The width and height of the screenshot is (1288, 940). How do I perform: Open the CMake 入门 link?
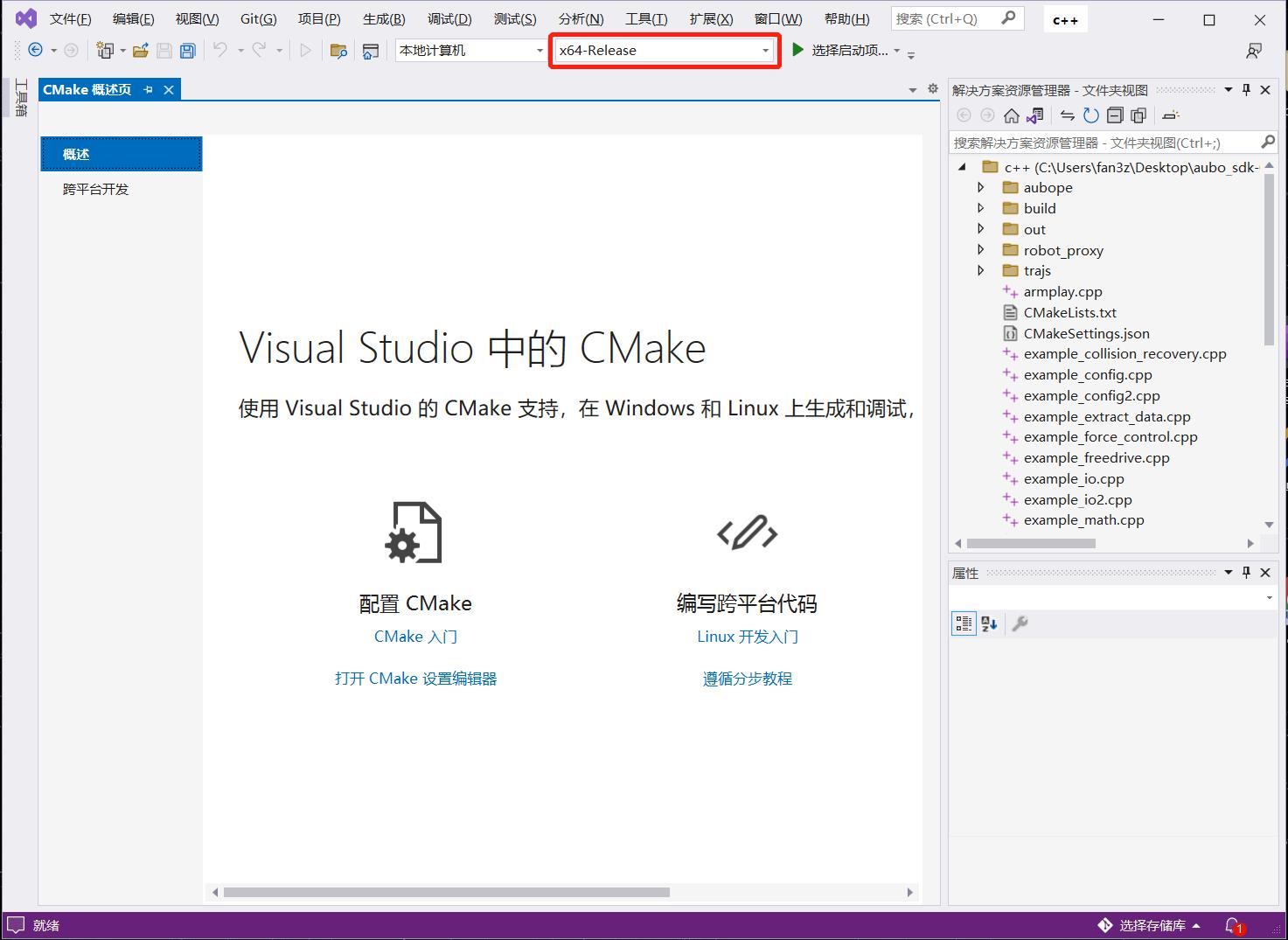pos(415,637)
